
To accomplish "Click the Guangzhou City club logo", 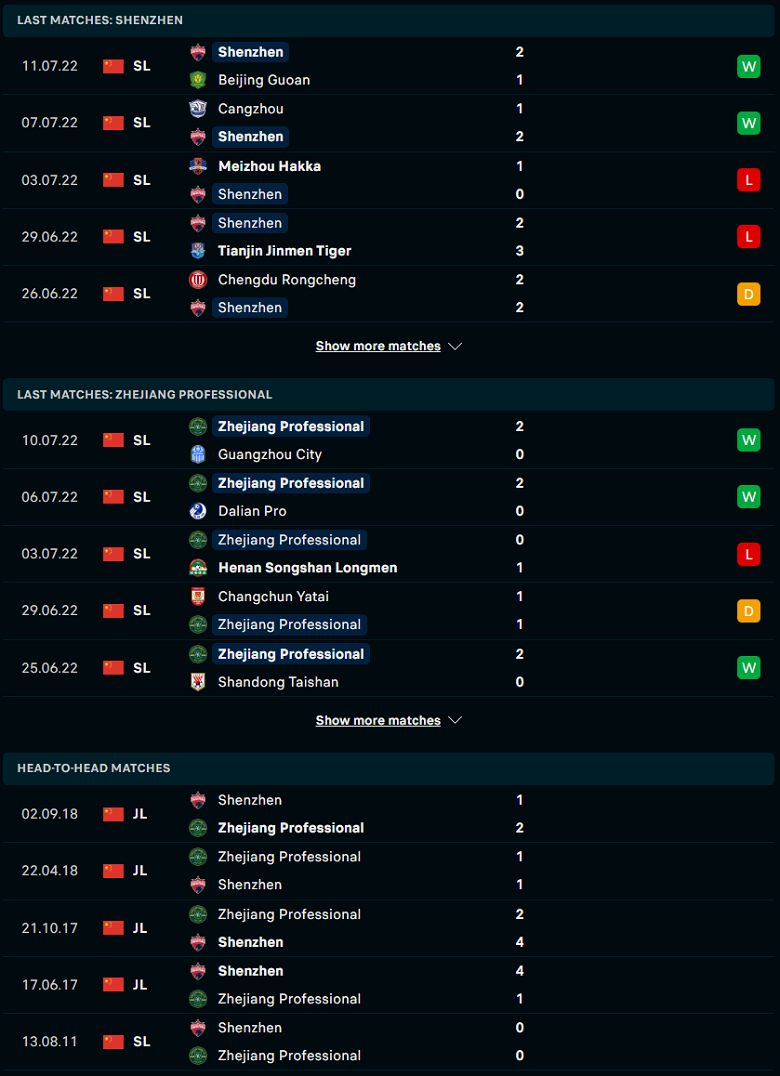I will [198, 455].
